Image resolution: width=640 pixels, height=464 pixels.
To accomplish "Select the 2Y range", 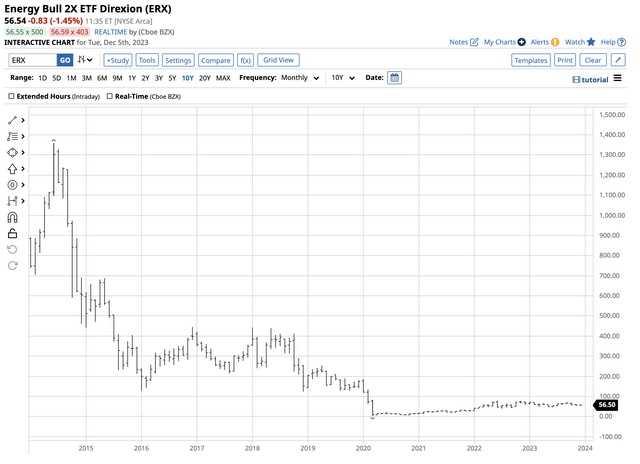I will point(145,78).
